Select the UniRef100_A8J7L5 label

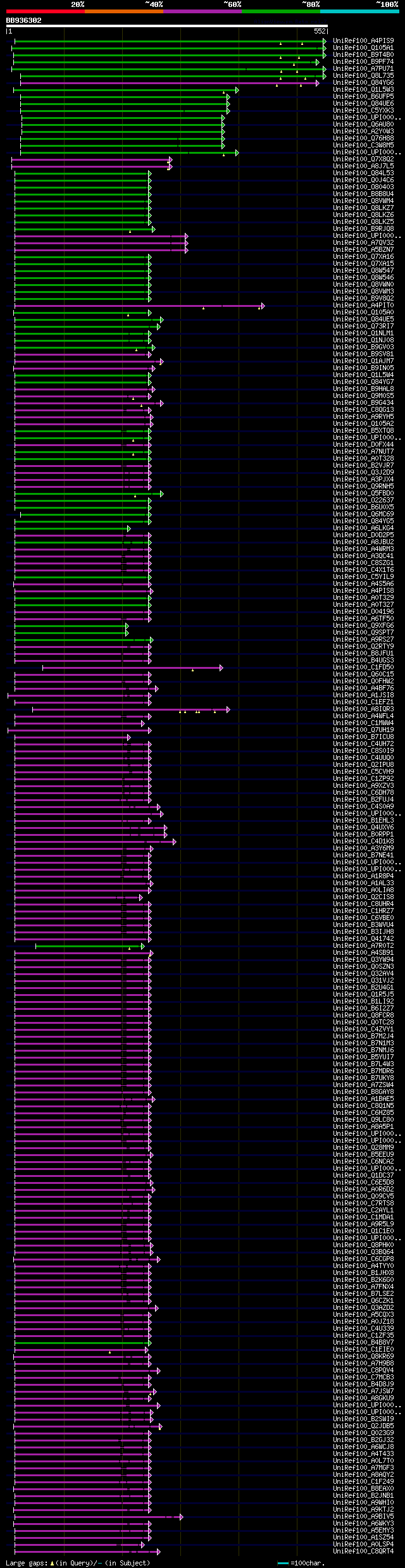[x=363, y=166]
